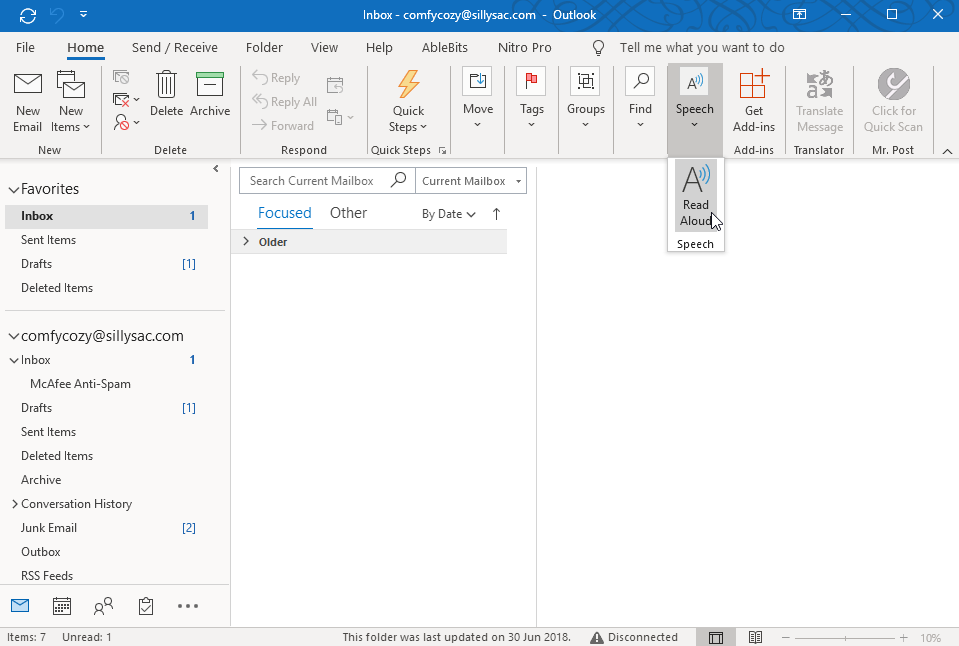Expand the Older message group

point(246,242)
